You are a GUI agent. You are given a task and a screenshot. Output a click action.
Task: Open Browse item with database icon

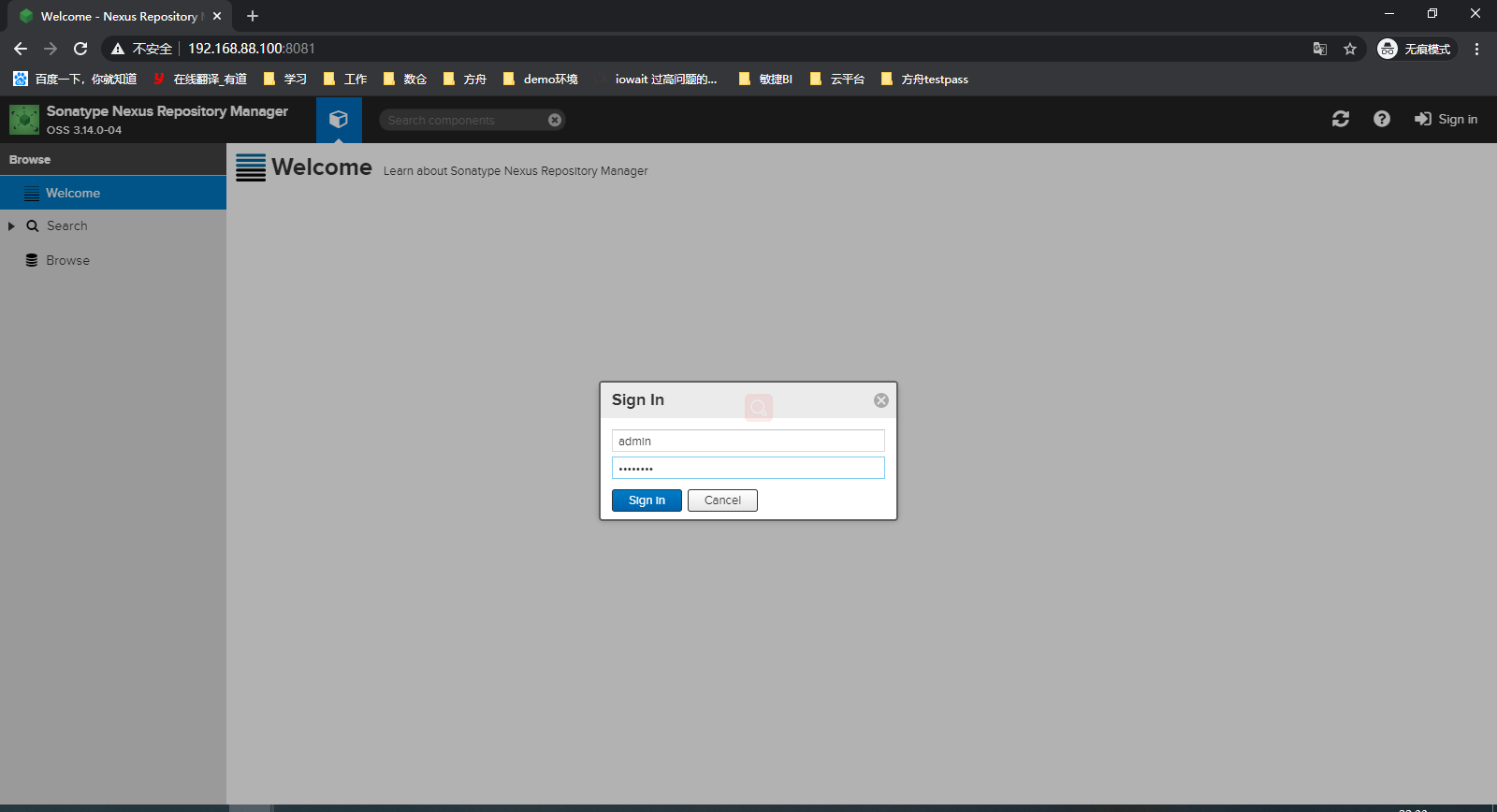[58, 260]
